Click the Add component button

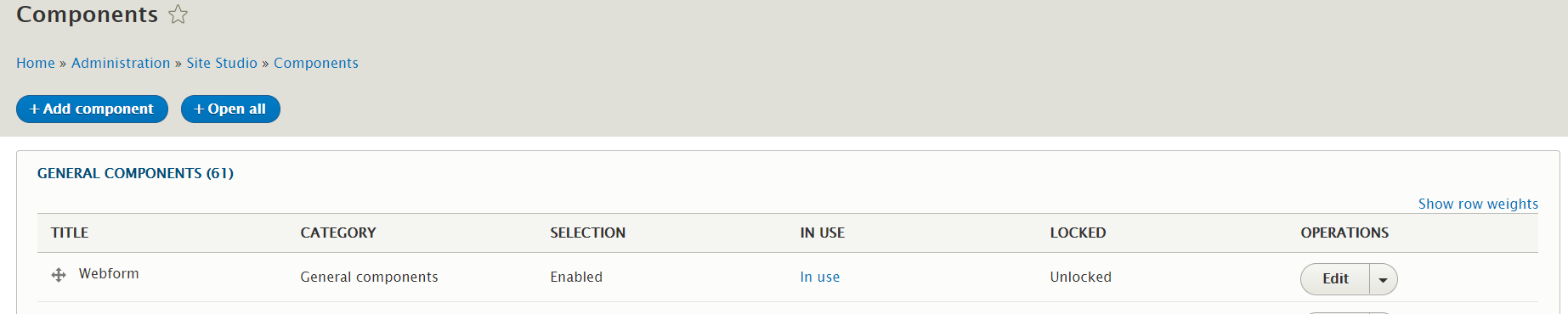pyautogui.click(x=92, y=109)
